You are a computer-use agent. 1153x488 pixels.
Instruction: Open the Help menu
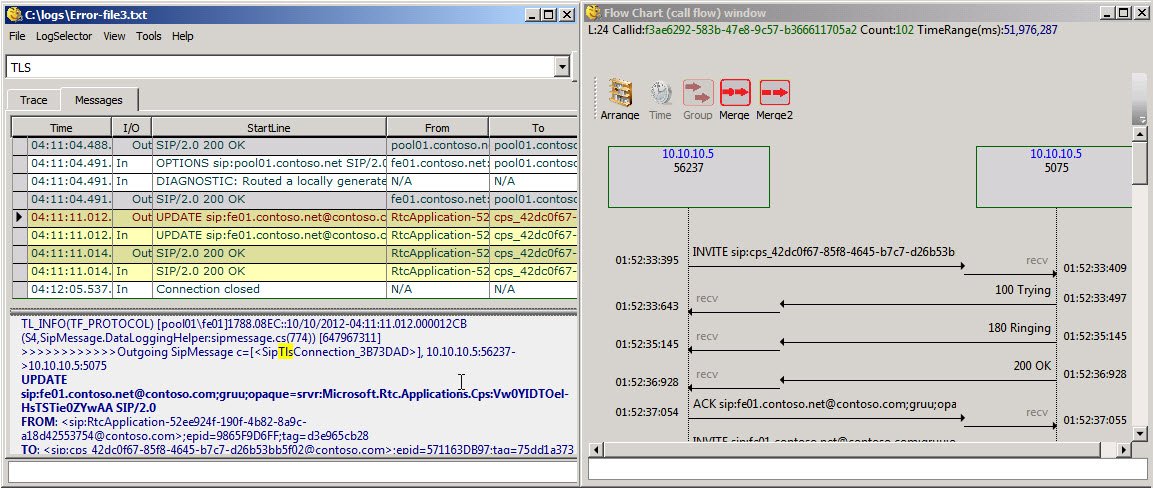tap(182, 36)
